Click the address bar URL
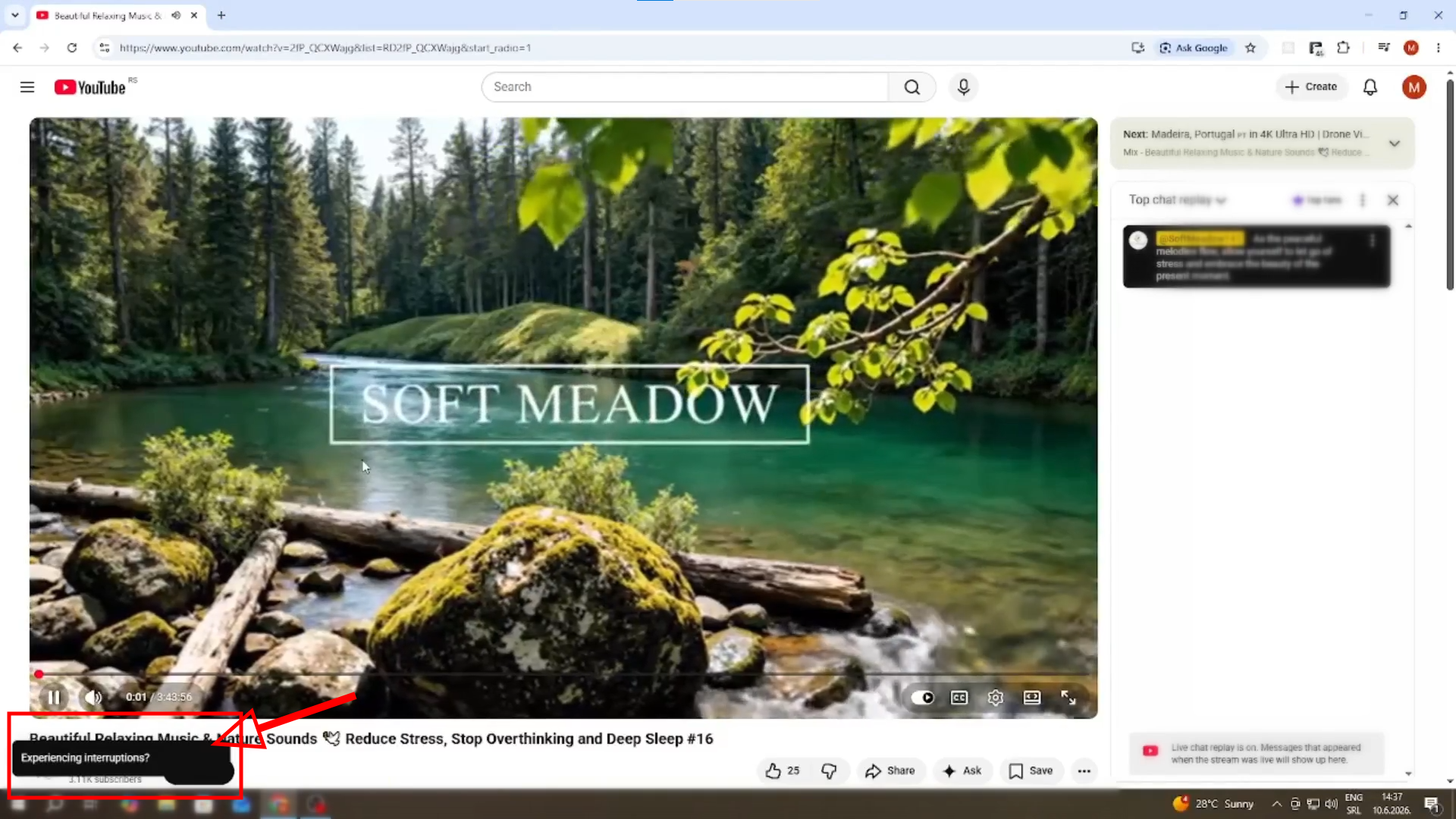1456x819 pixels. click(x=325, y=48)
